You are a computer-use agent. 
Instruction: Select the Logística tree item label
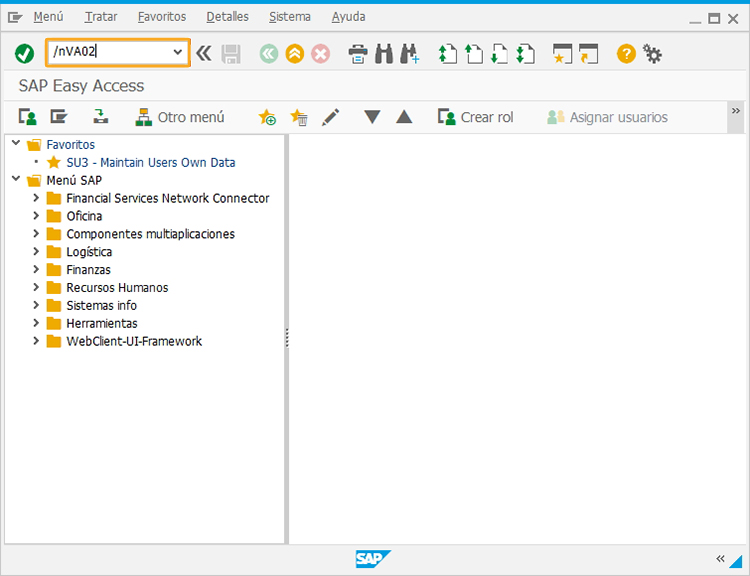tap(89, 252)
